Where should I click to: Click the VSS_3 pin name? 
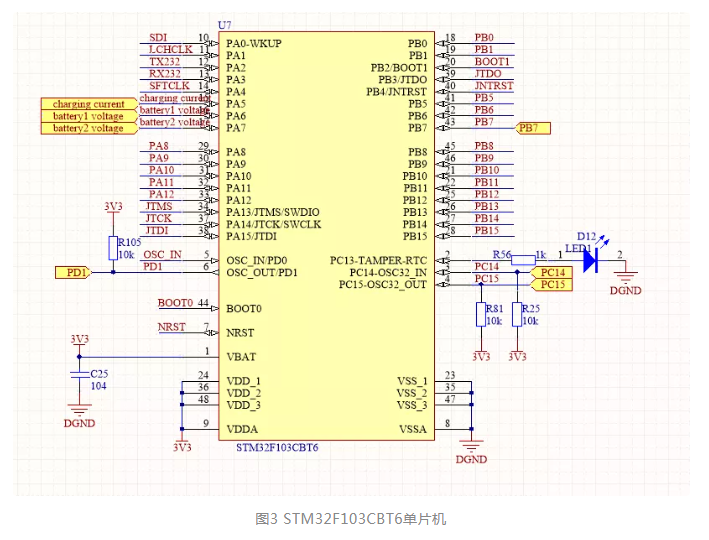point(411,405)
